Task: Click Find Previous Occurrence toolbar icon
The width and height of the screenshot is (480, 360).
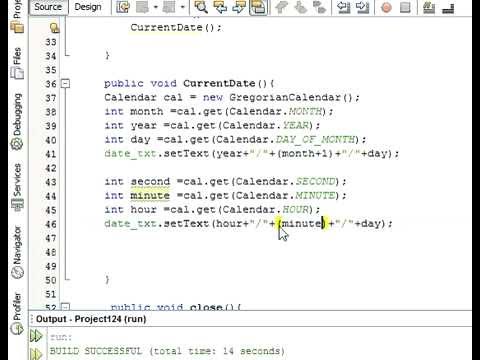Action: point(220,7)
